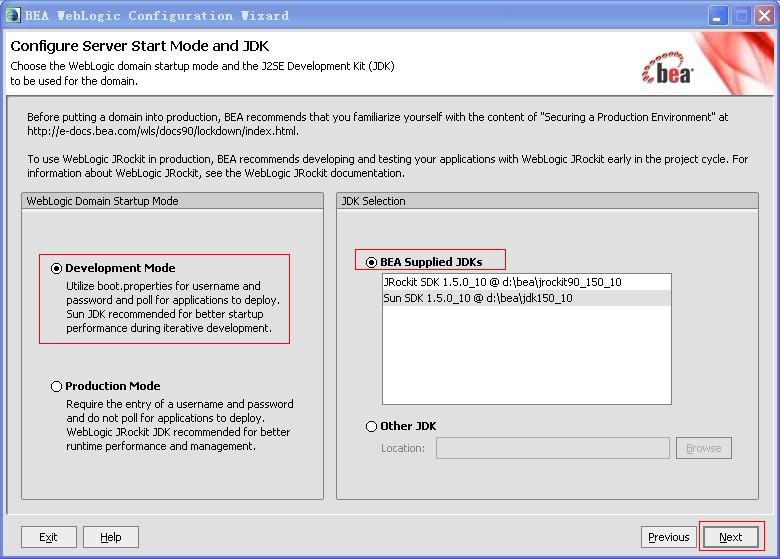Viewport: 780px width, 559px height.
Task: Select the Production Mode radio button
Action: click(x=56, y=386)
